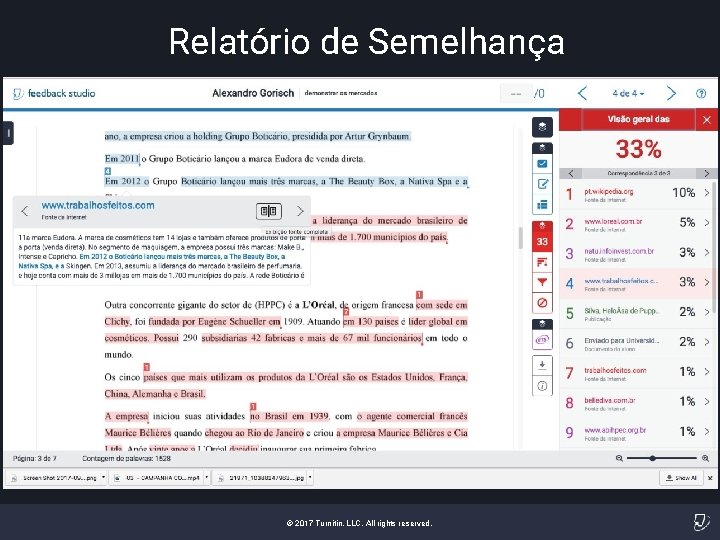Expand source 2 www.loreal.com.br chevron
720x540 pixels.
tap(707, 223)
